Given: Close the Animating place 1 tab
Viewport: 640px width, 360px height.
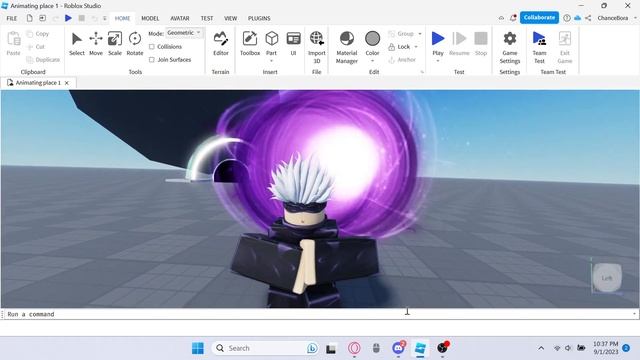Looking at the screenshot, I should click(x=67, y=83).
